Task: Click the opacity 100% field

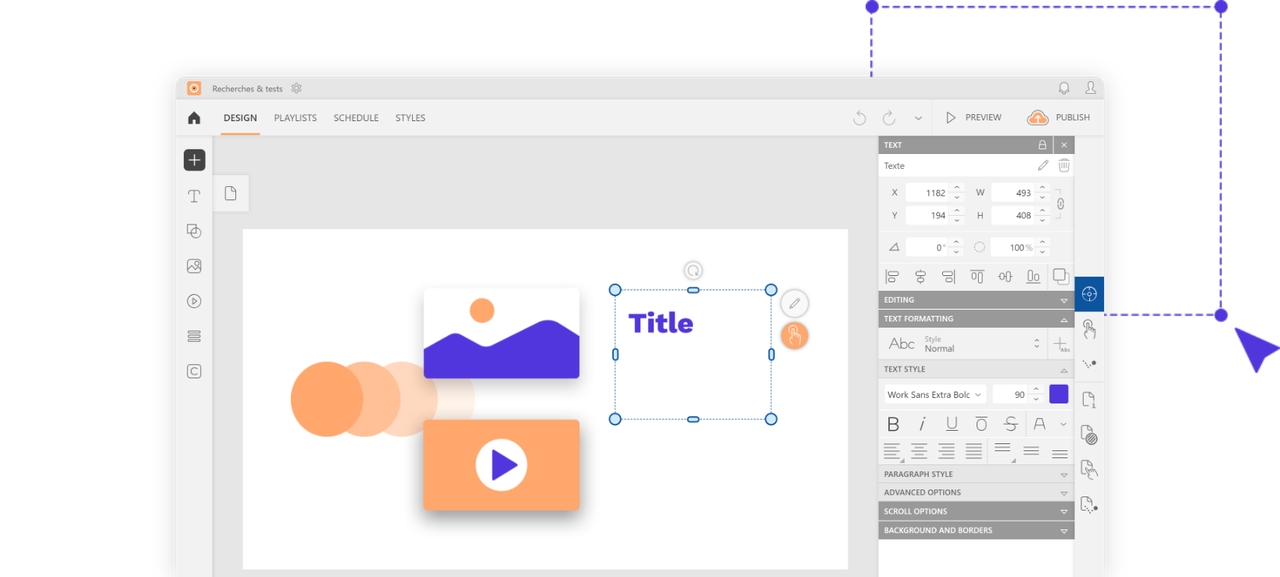Action: (x=1012, y=247)
